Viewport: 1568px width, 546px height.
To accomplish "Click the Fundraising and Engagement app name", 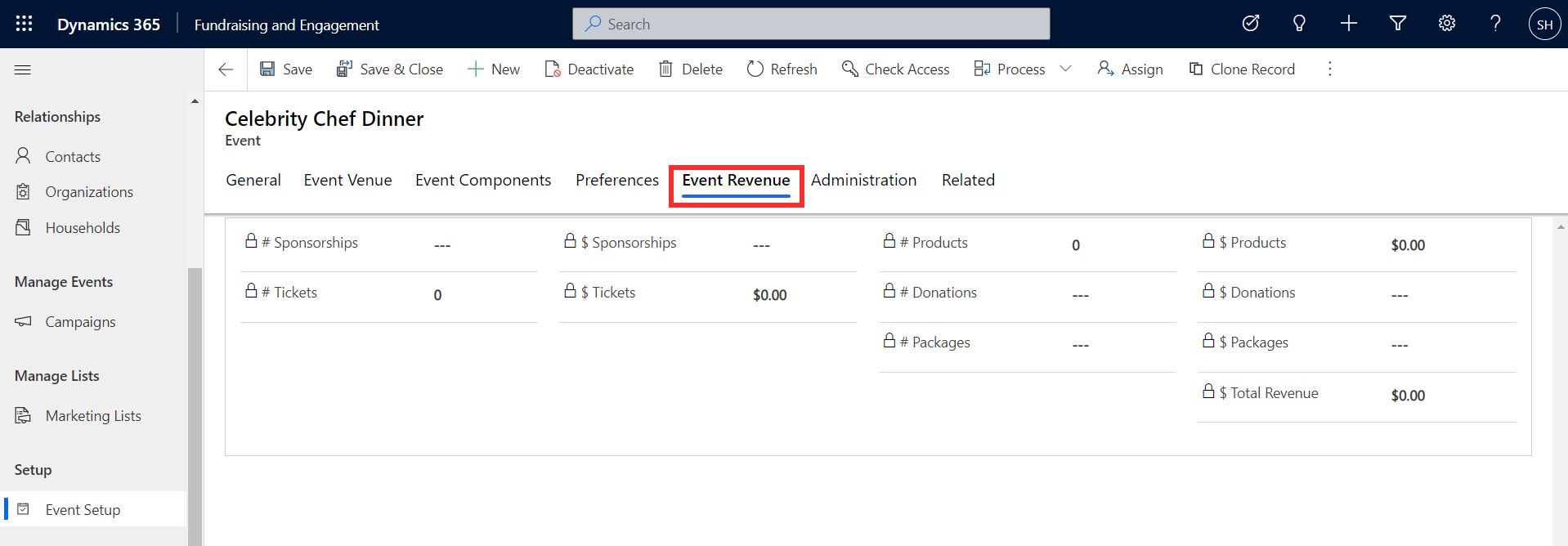I will coord(286,25).
